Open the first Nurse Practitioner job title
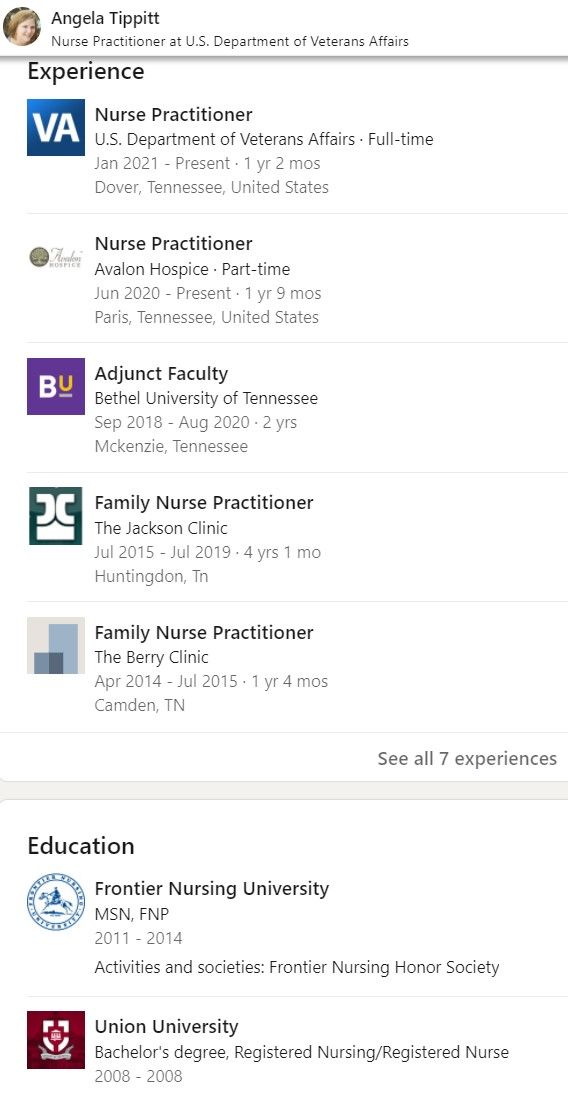Viewport: 568px width, 1093px height. (x=174, y=114)
